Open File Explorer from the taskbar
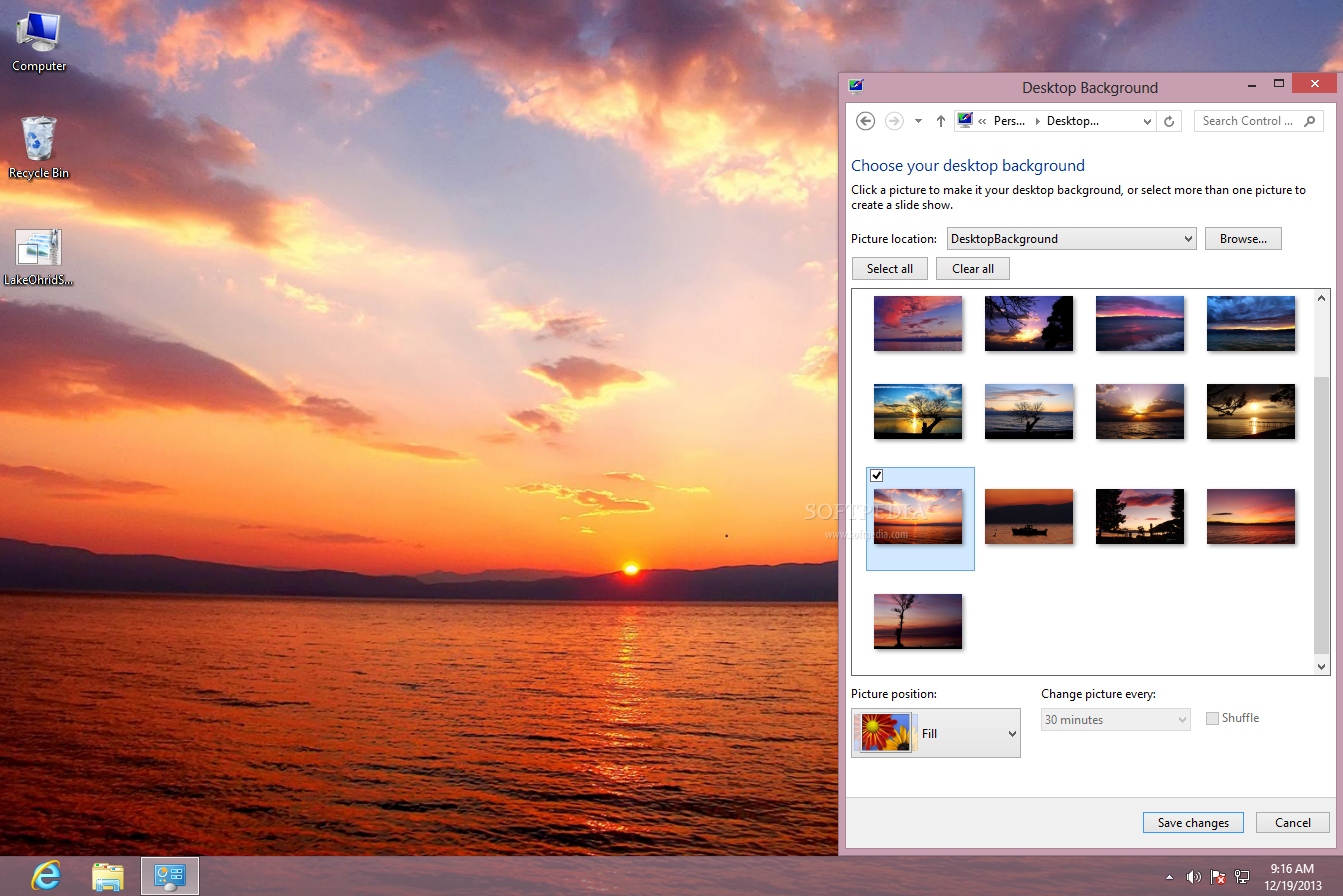Screen dimensions: 1343x896 (107, 876)
